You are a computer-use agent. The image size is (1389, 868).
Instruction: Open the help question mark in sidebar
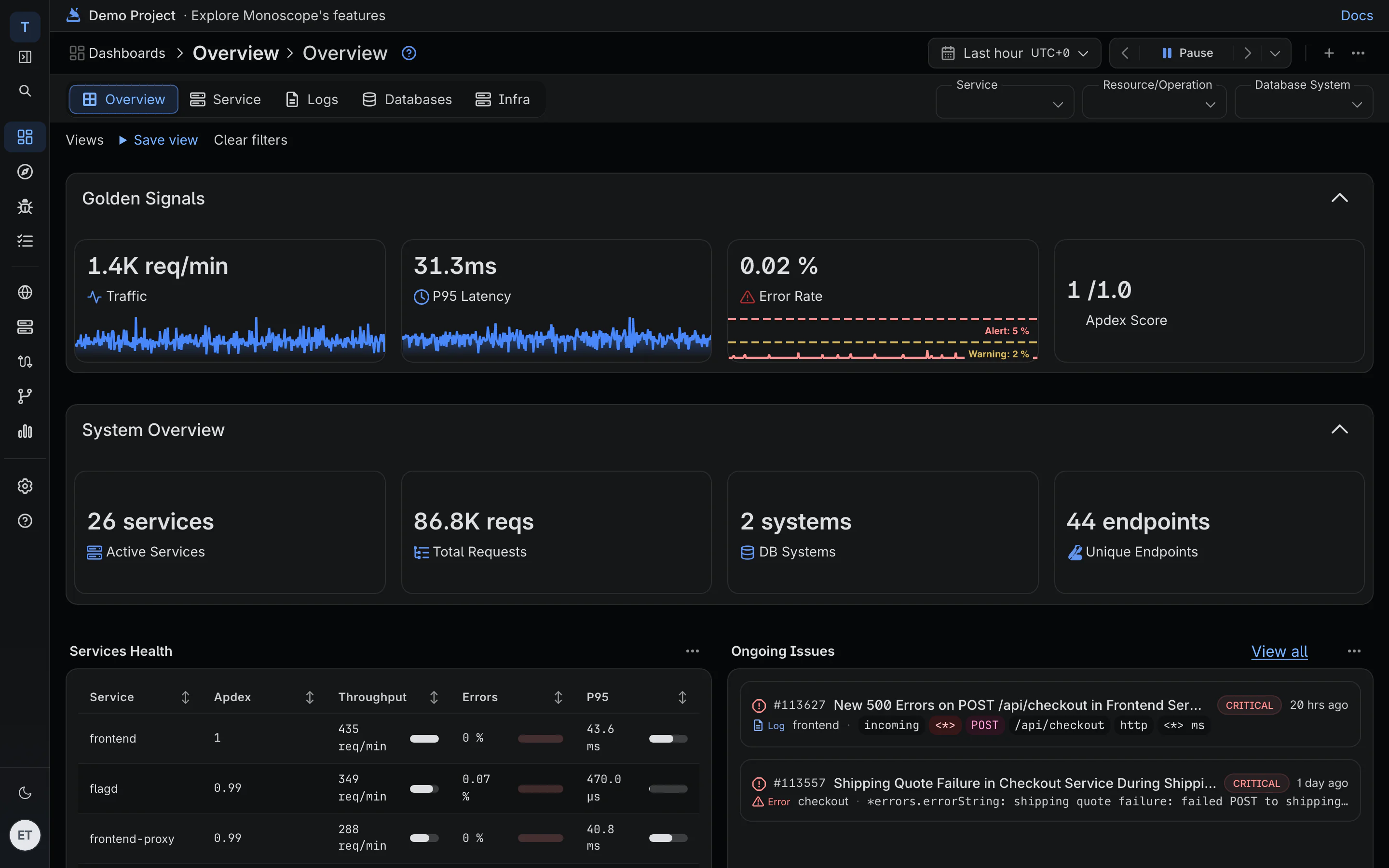pos(25,521)
